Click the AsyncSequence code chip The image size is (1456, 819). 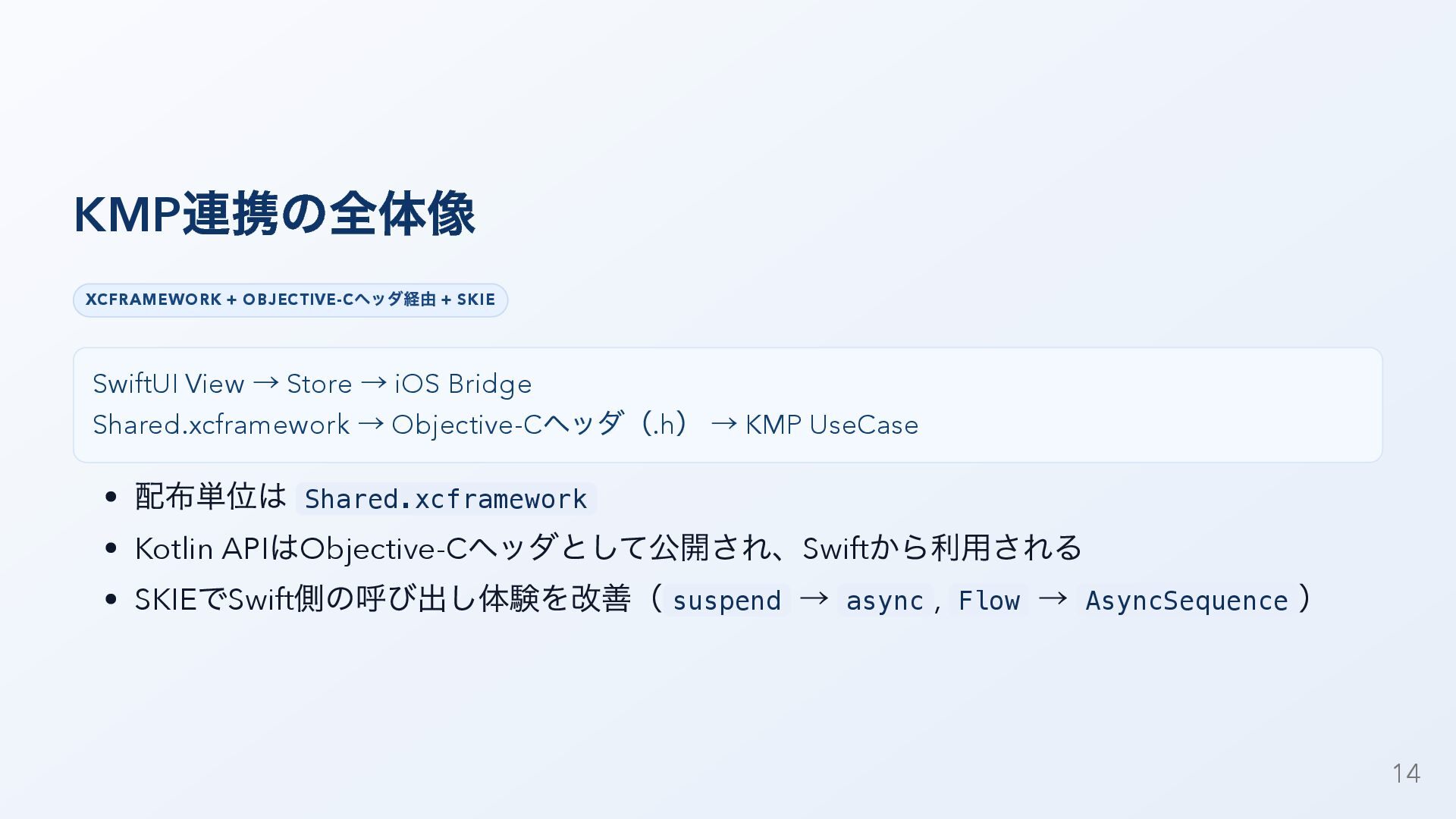click(1187, 601)
